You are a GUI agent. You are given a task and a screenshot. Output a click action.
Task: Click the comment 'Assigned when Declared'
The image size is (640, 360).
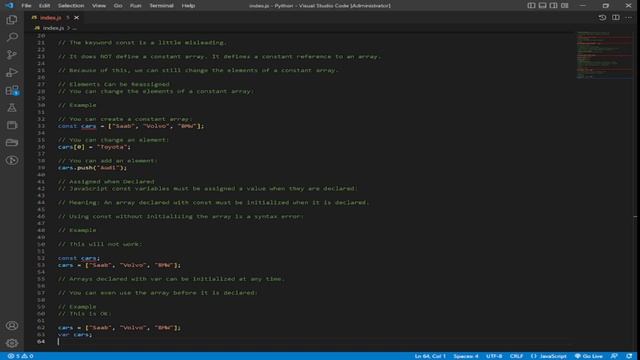coord(106,181)
